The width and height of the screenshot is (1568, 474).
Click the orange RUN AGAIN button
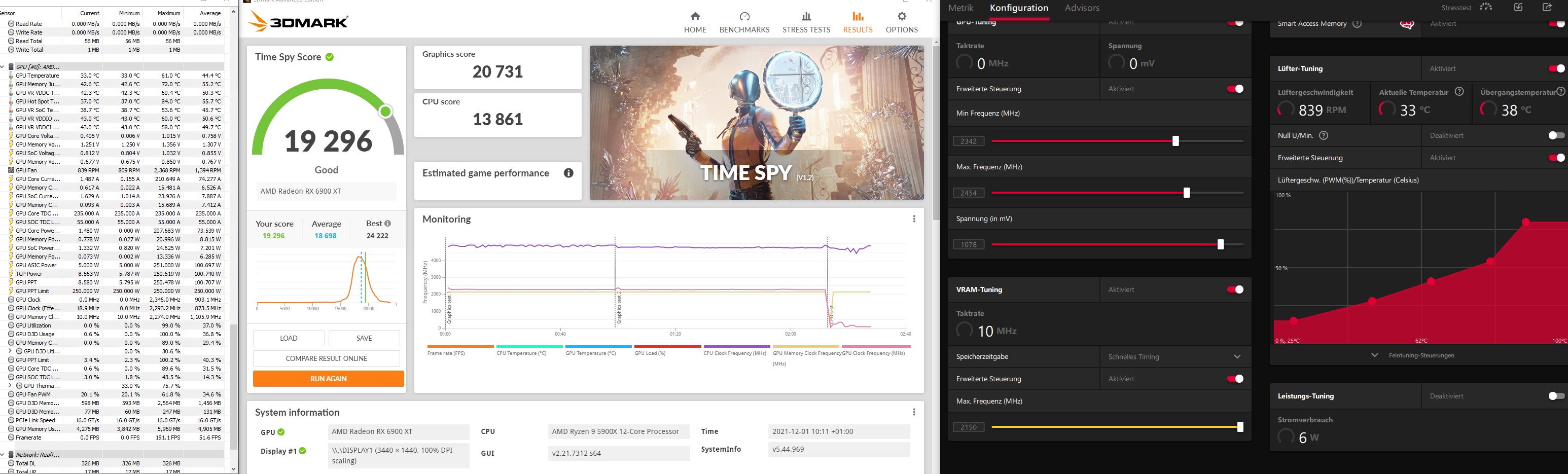(x=329, y=379)
